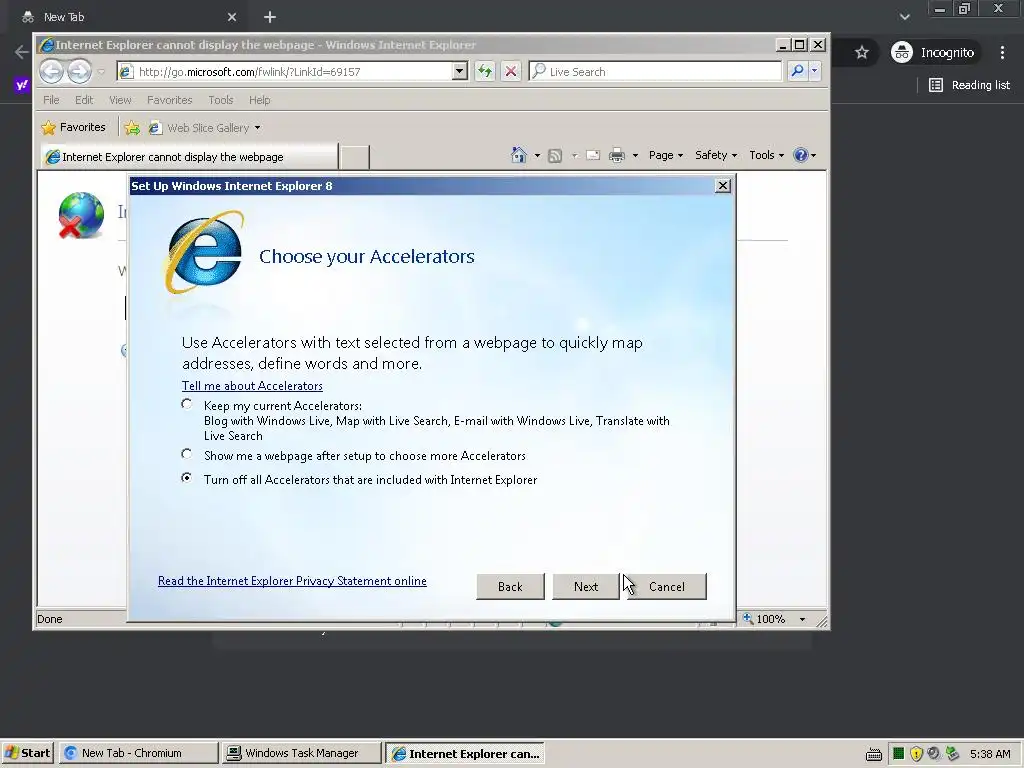Open the Tools menu in menu bar

221,100
